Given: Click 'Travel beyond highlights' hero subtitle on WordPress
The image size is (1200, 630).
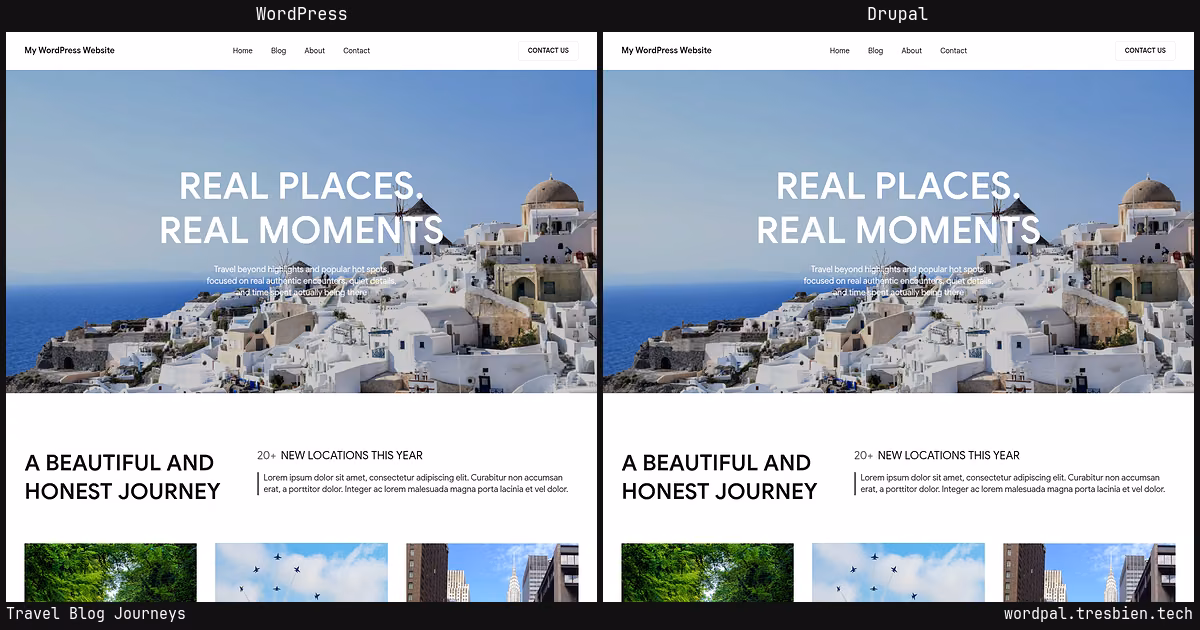Looking at the screenshot, I should point(301,281).
